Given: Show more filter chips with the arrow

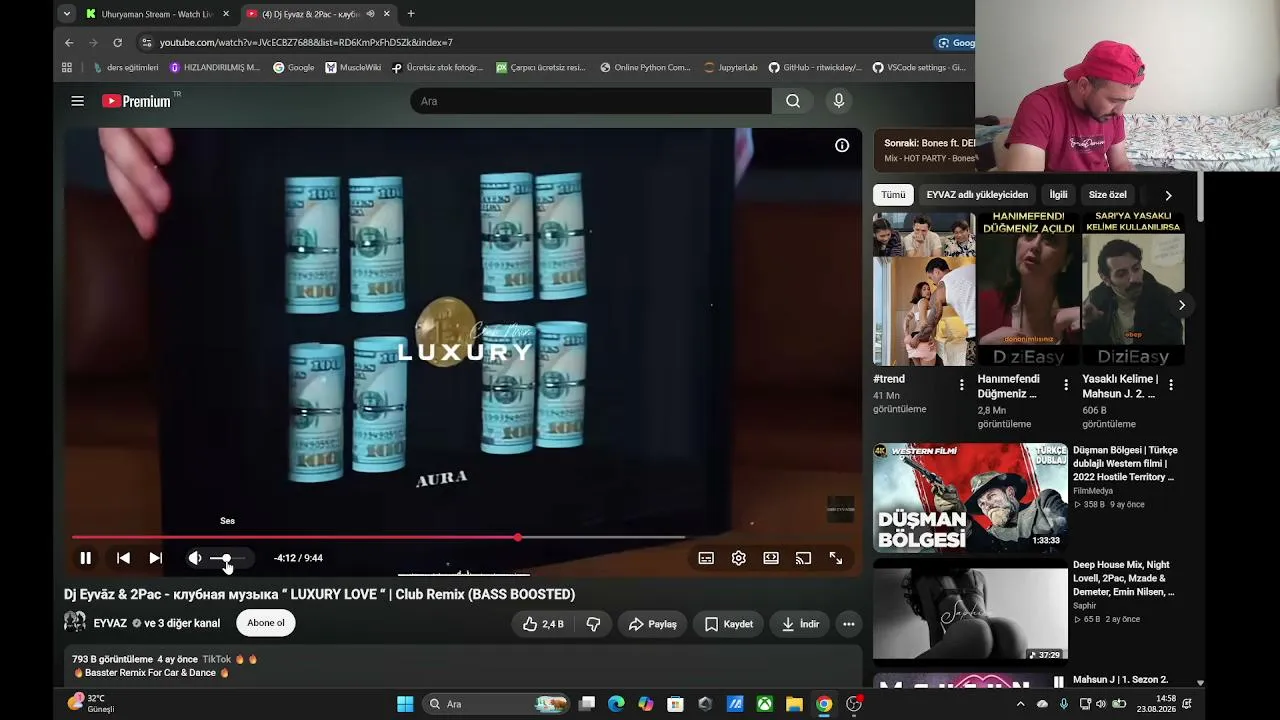Looking at the screenshot, I should click(1168, 195).
